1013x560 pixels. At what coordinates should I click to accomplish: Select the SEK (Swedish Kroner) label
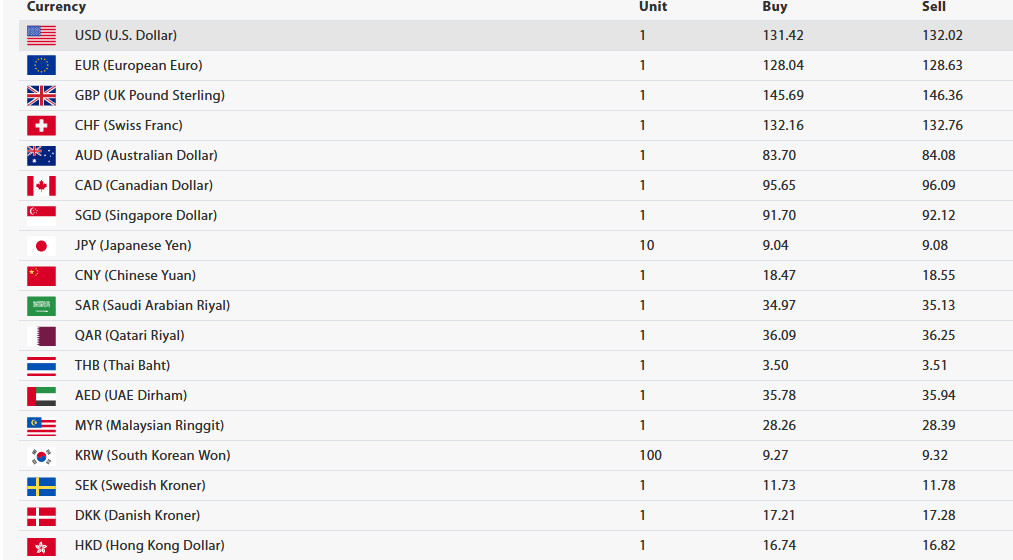click(x=140, y=486)
